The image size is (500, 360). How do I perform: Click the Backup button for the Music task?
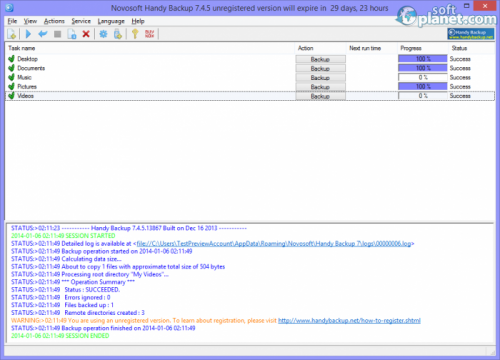click(320, 78)
